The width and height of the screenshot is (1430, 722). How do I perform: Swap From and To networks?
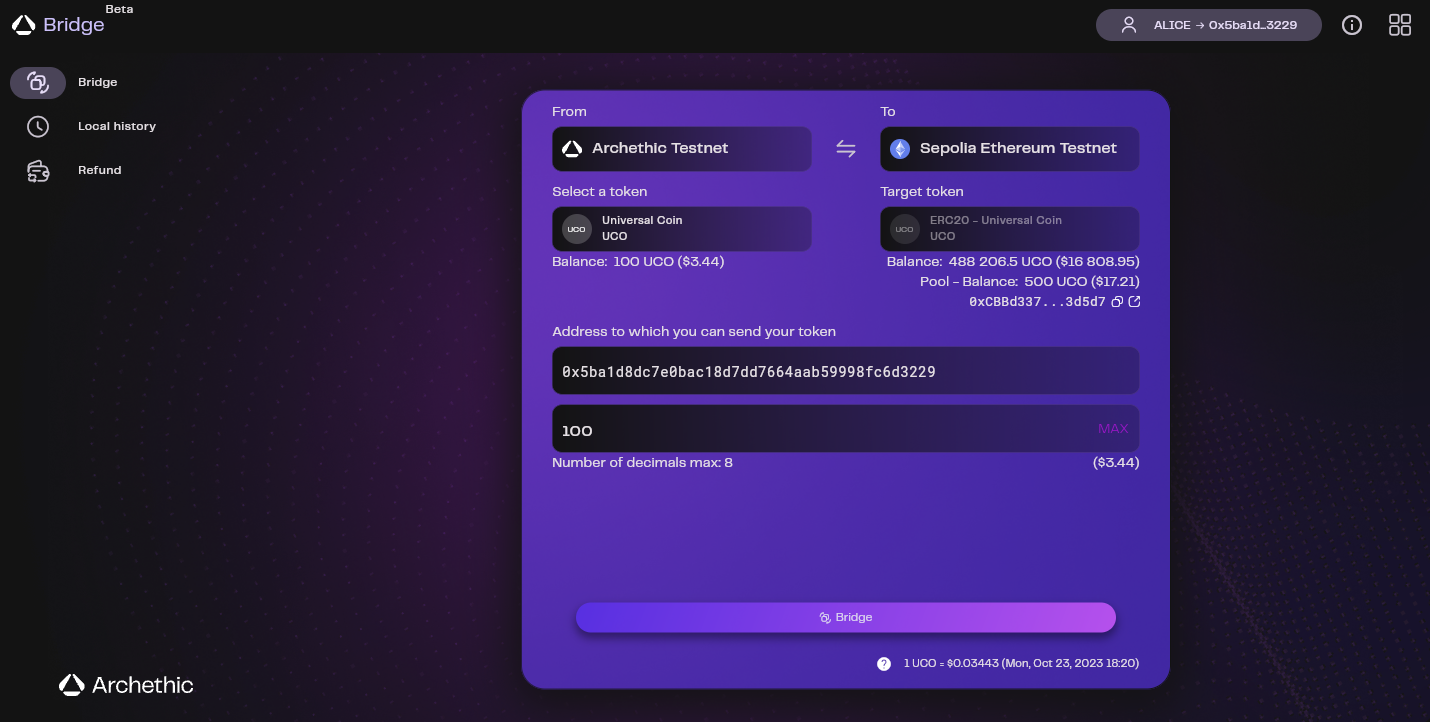click(846, 149)
